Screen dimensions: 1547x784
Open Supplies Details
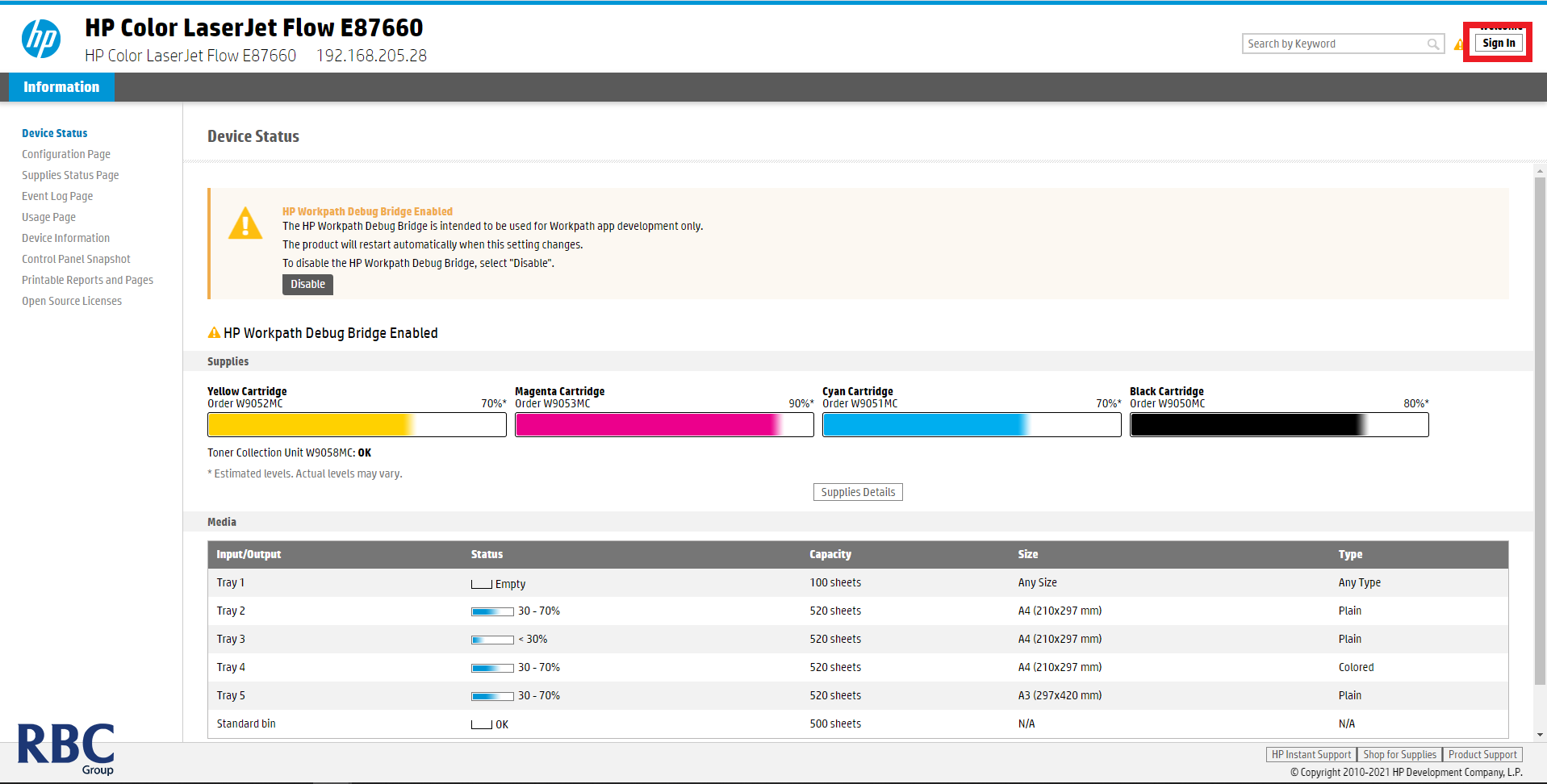tap(857, 492)
